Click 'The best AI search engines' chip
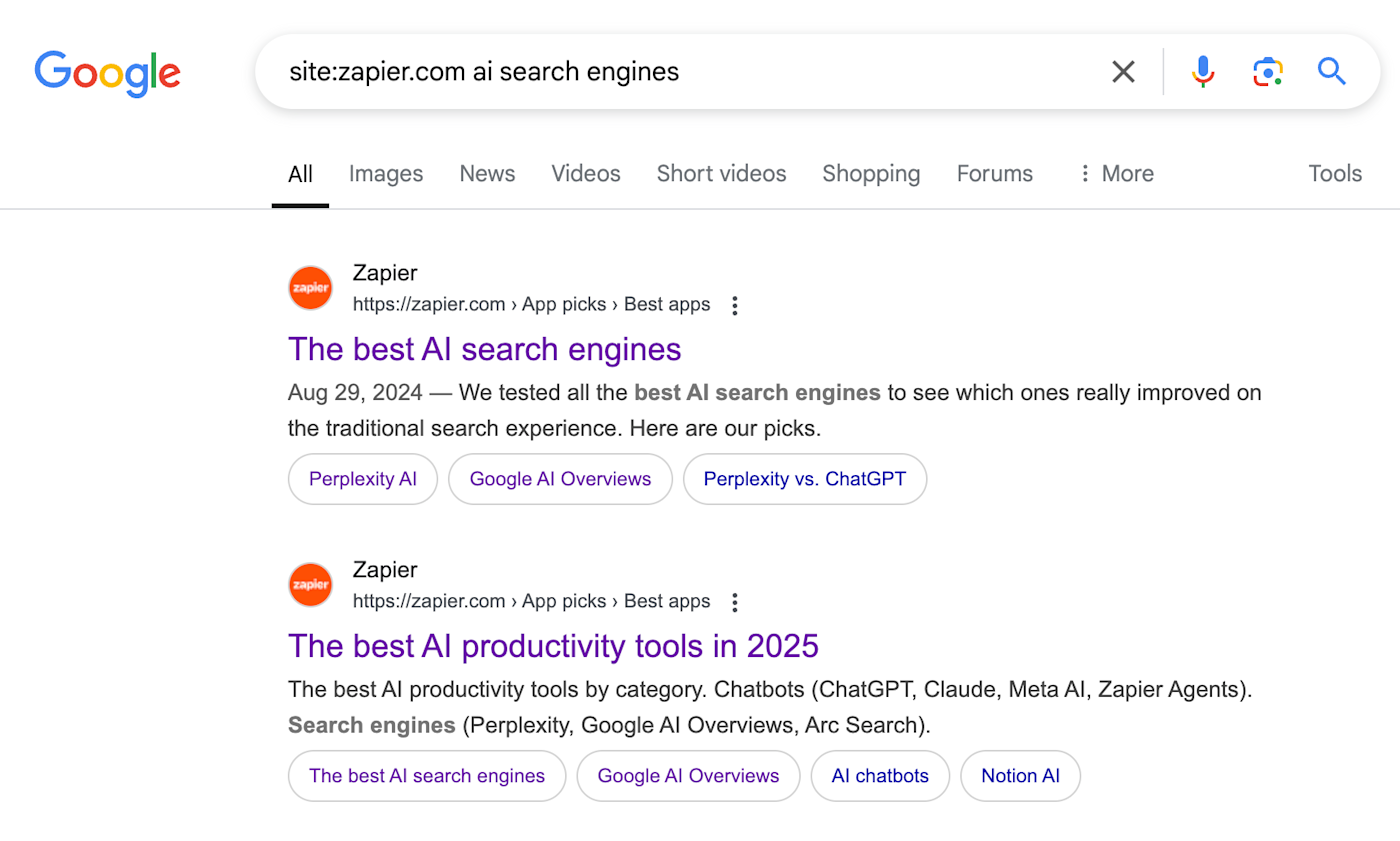1400x841 pixels. point(427,776)
